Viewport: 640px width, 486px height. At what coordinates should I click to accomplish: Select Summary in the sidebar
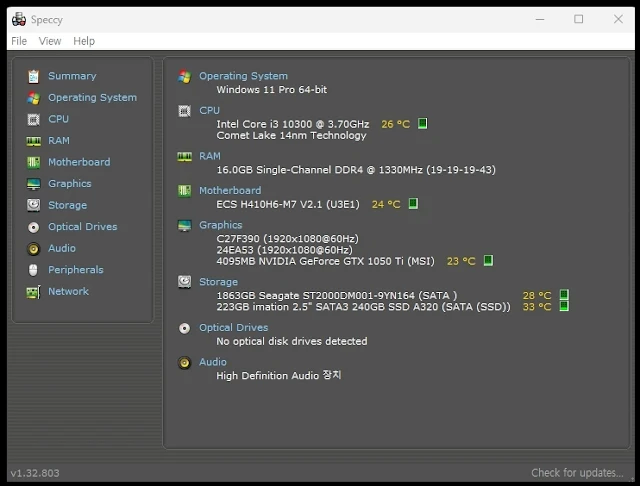coord(72,76)
